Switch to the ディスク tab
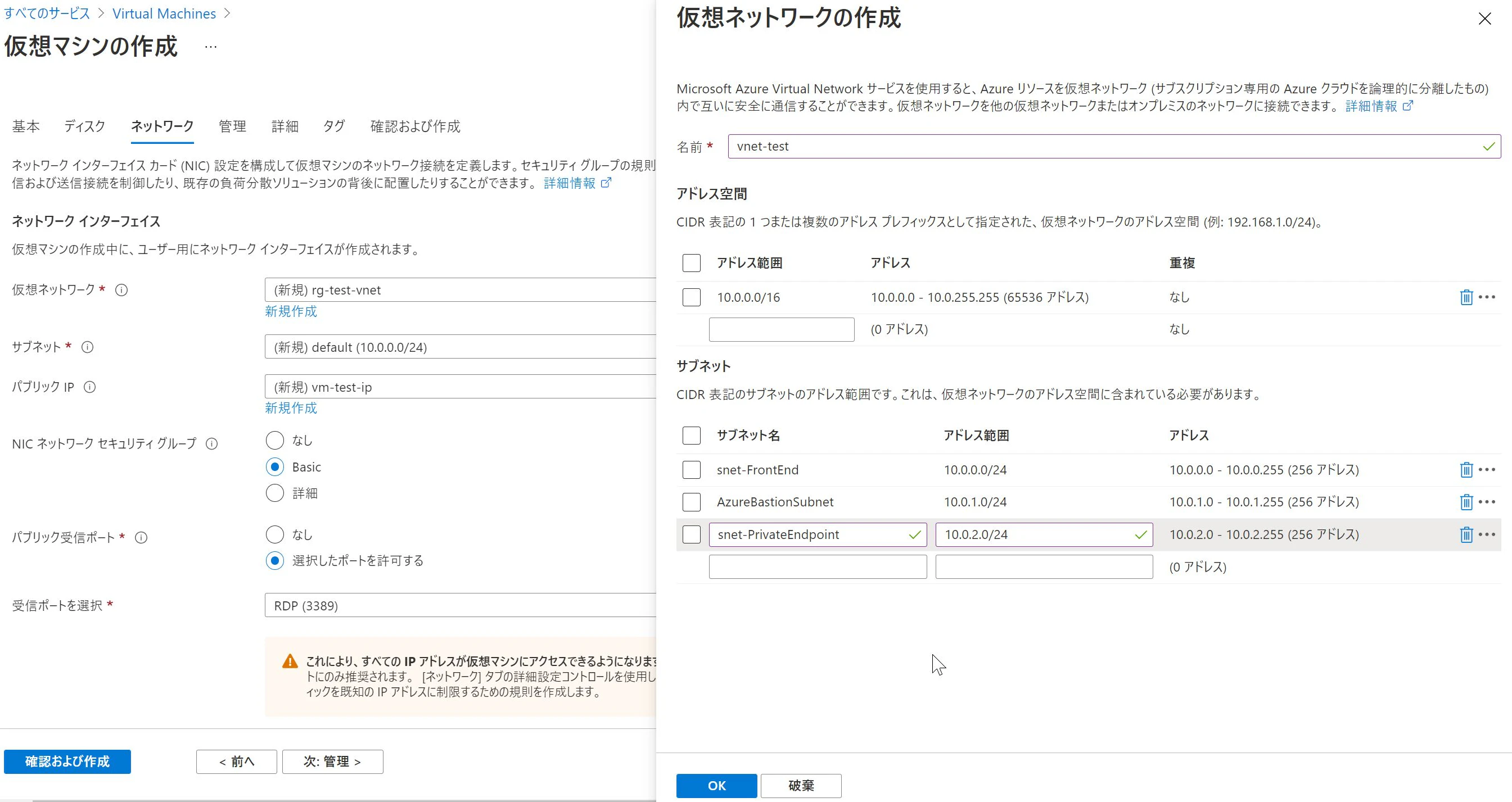 [x=84, y=126]
